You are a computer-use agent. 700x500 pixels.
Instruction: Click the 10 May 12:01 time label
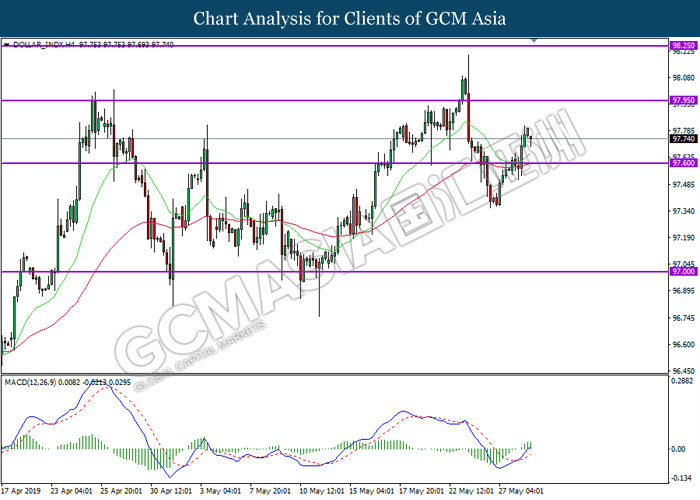pos(322,491)
